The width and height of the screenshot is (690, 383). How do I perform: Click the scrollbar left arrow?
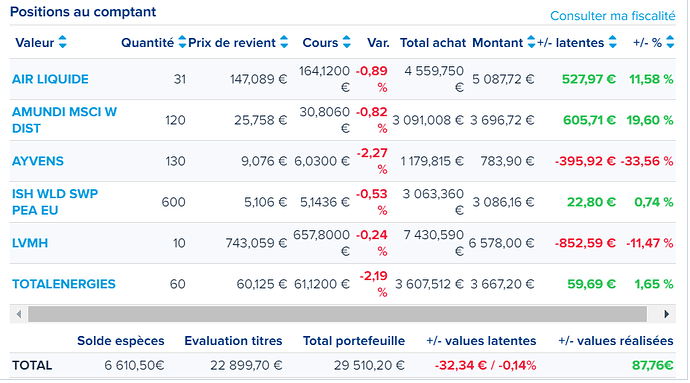18,314
